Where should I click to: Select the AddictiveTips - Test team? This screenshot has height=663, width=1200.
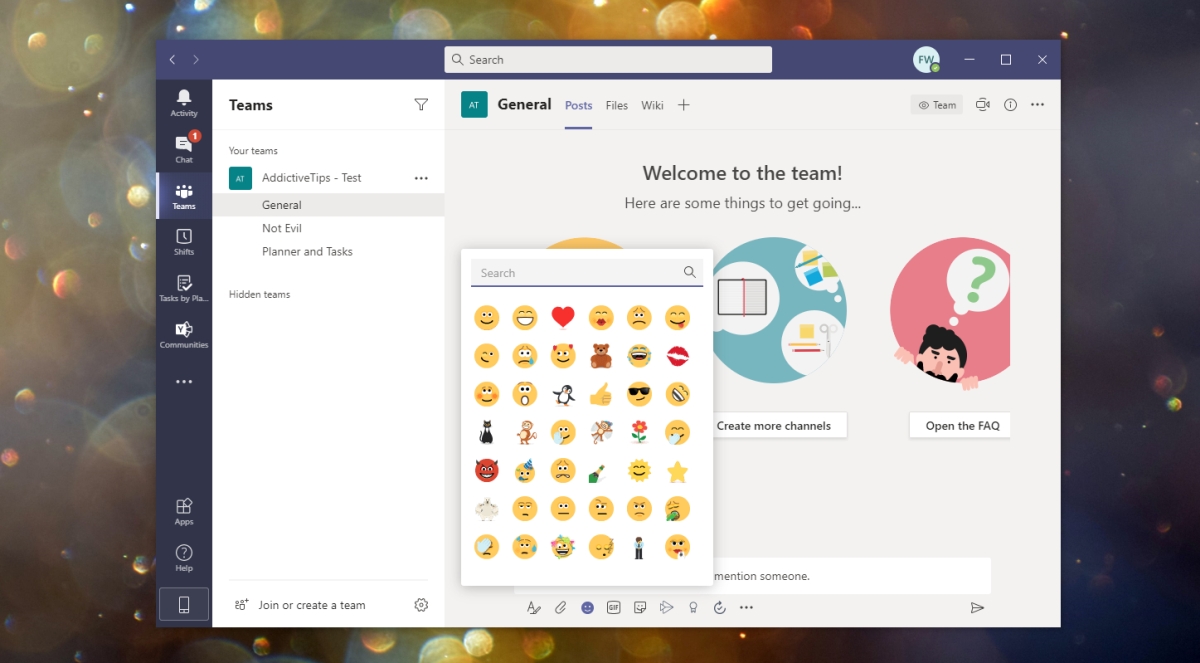pyautogui.click(x=328, y=178)
